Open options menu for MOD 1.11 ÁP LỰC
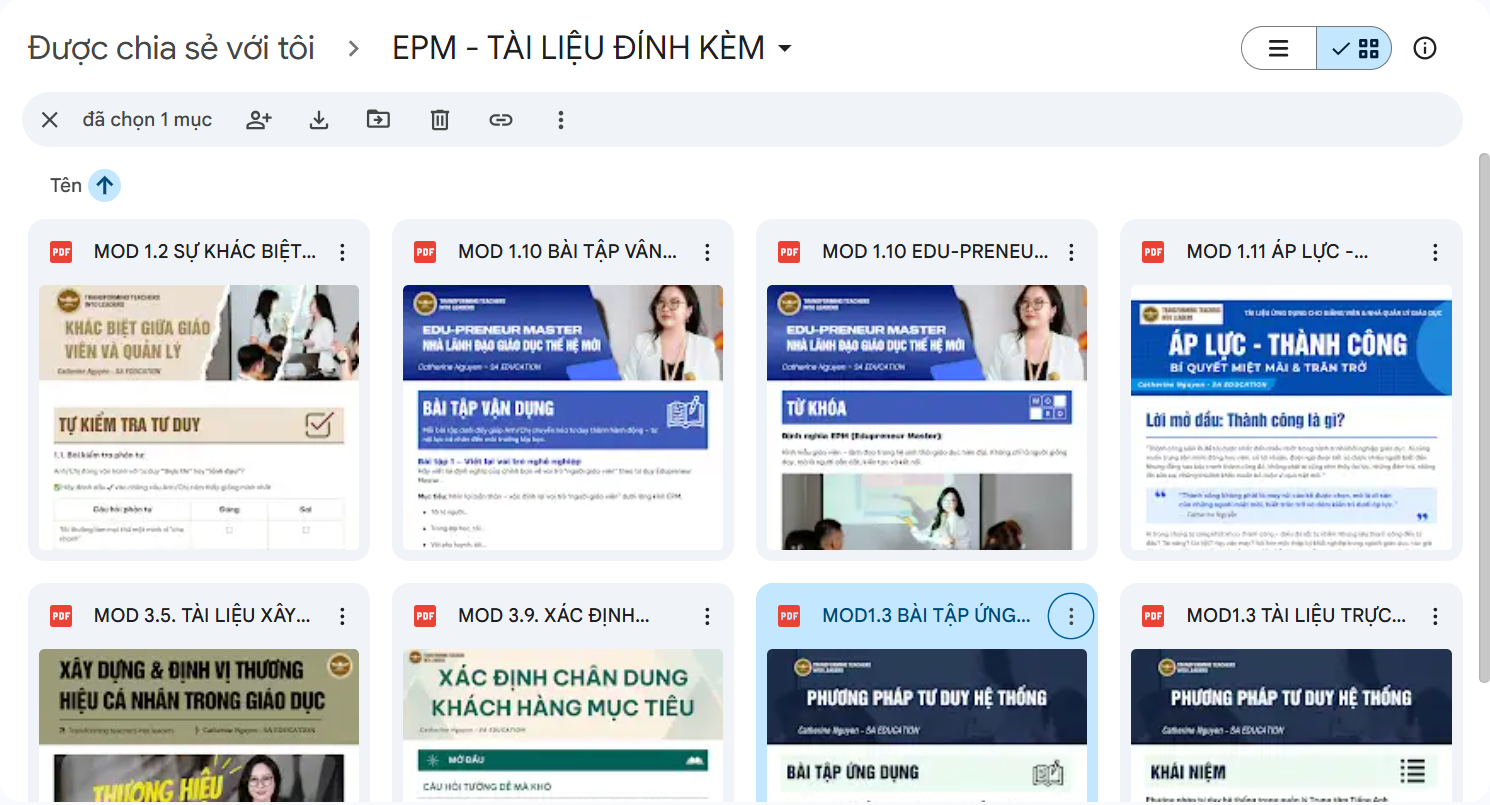Screen dimensions: 1490x805 [x=1435, y=252]
